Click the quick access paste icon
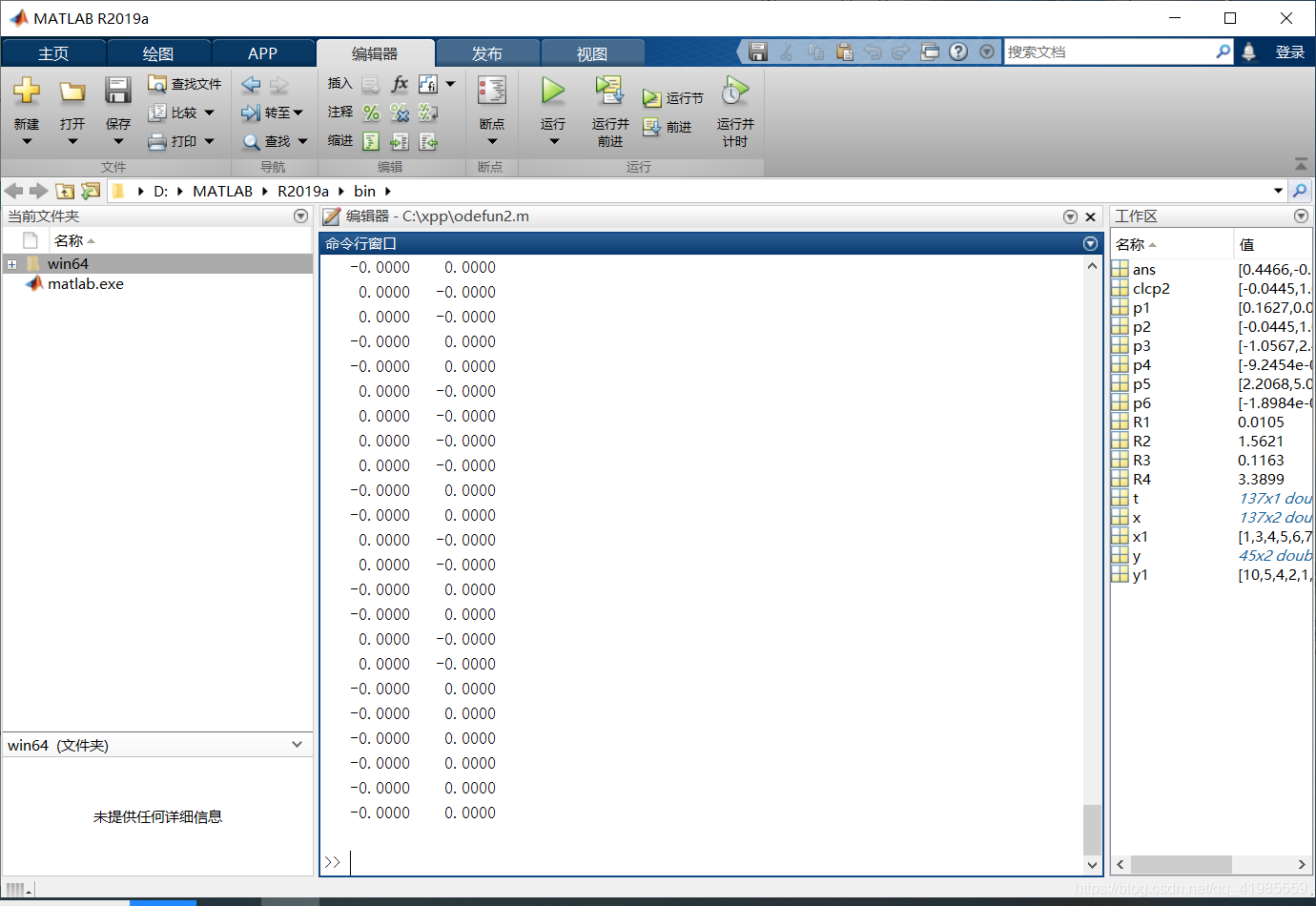The height and width of the screenshot is (906, 1316). [845, 51]
